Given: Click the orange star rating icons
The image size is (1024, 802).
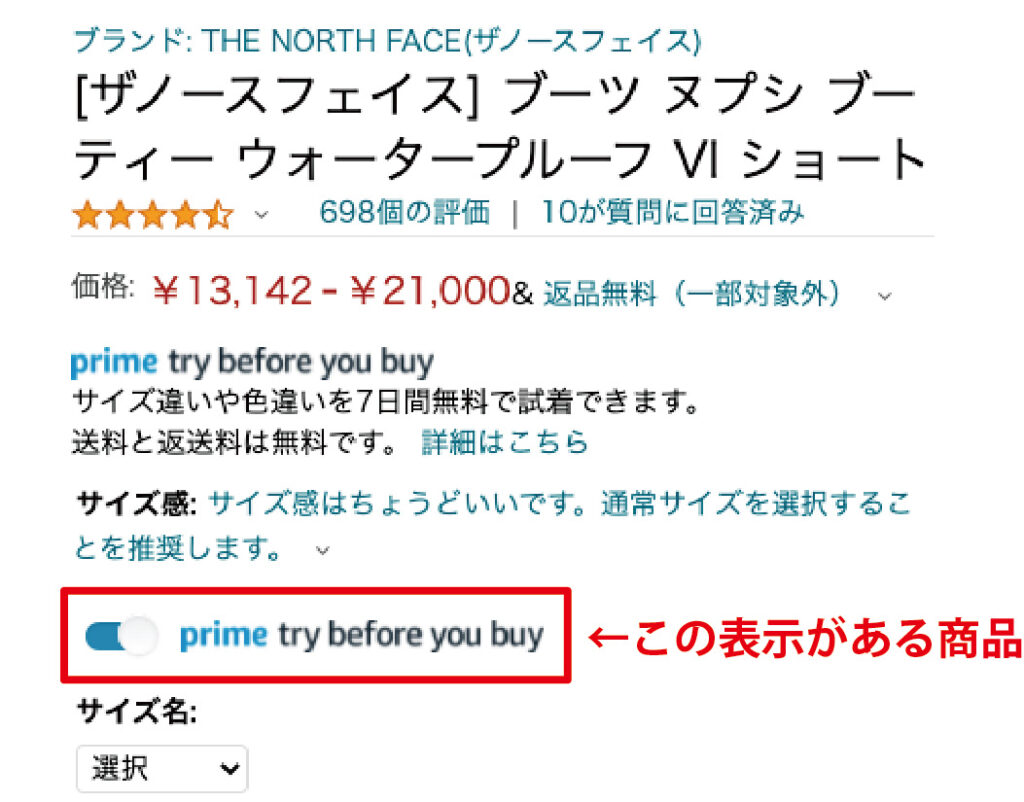Looking at the screenshot, I should (153, 215).
